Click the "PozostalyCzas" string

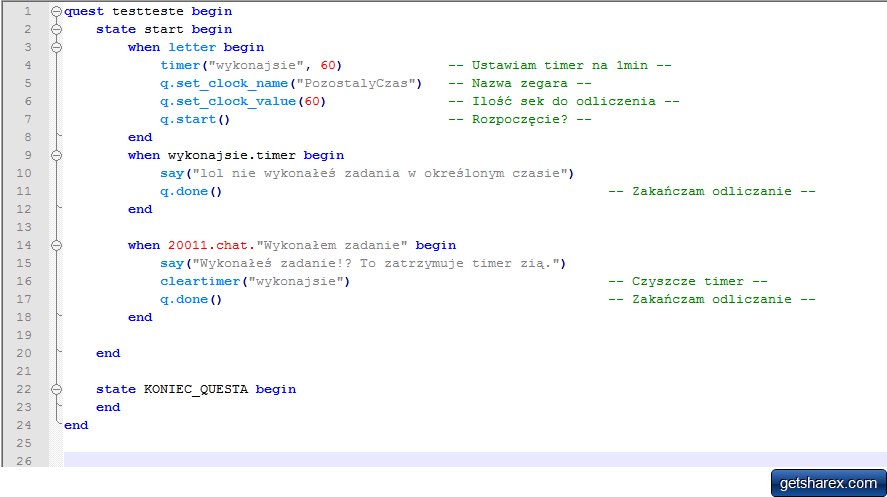click(356, 84)
